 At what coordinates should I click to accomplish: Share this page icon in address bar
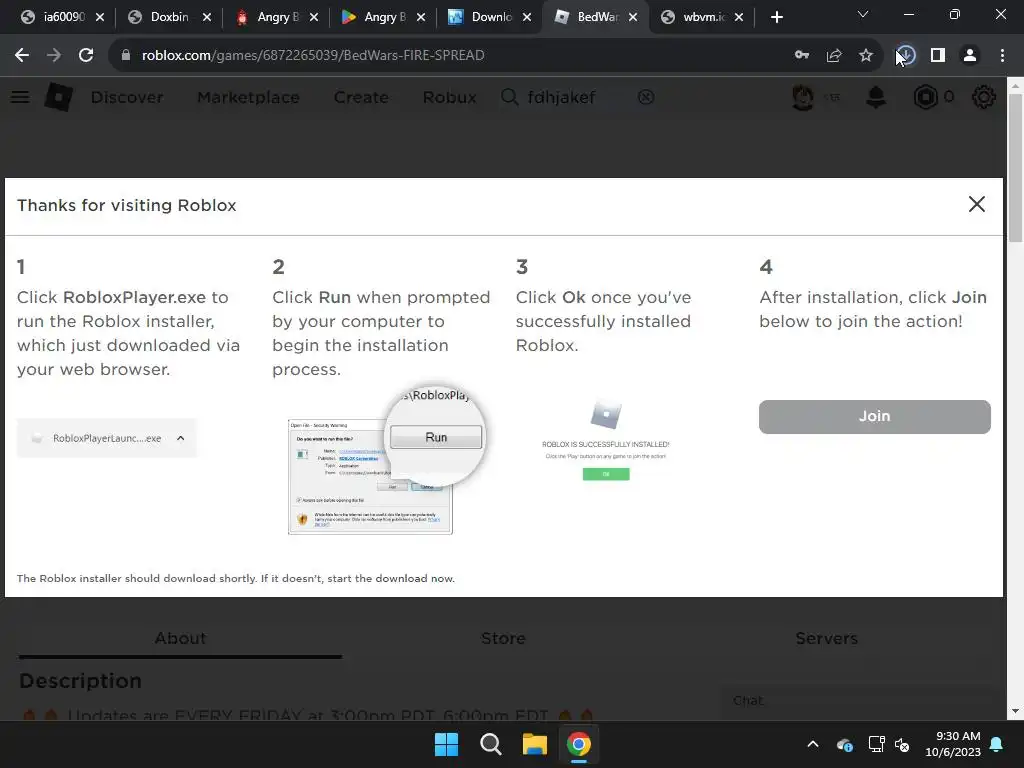(834, 56)
